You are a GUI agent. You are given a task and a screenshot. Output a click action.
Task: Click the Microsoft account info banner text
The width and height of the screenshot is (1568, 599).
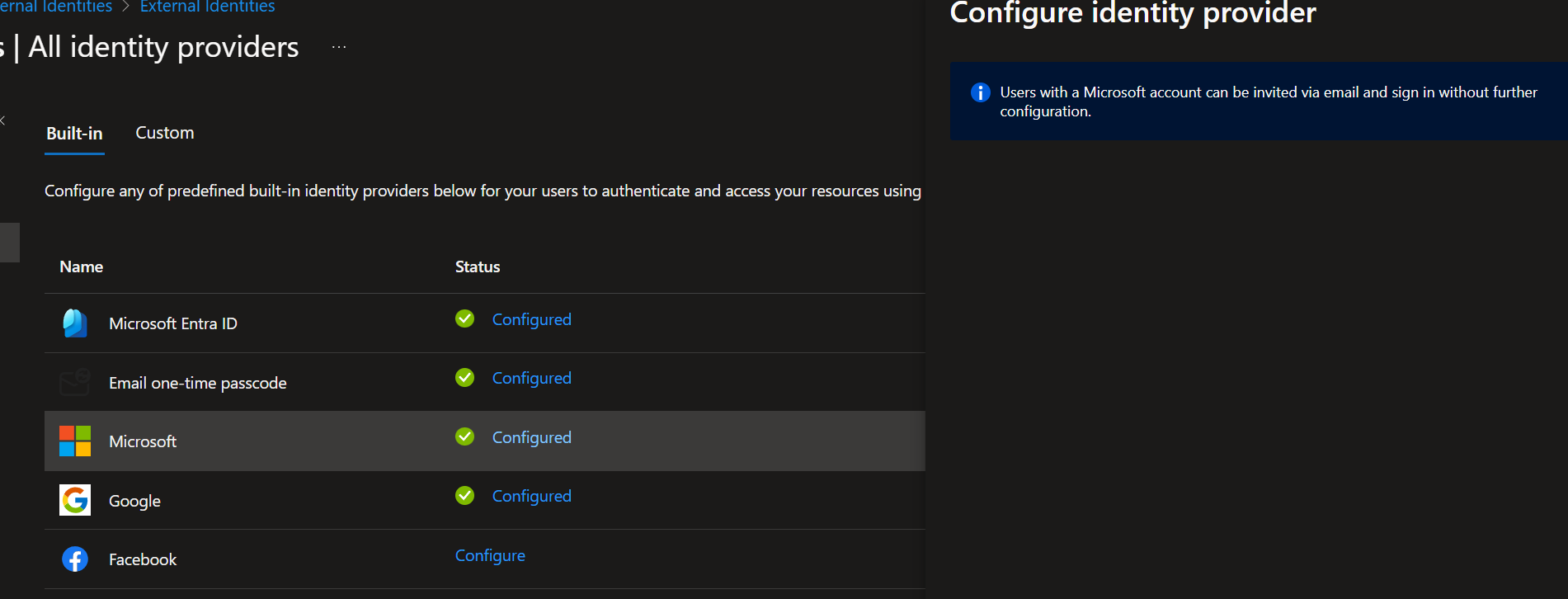pos(1269,101)
